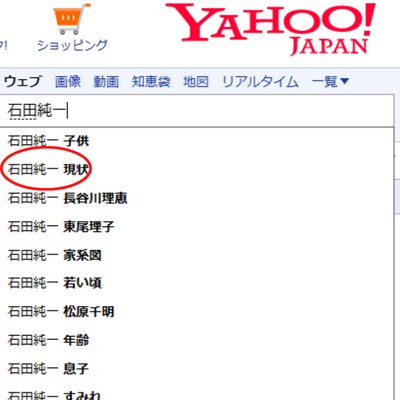Expand the 一覧 dropdown menu
This screenshot has height=400, width=400.
330,81
